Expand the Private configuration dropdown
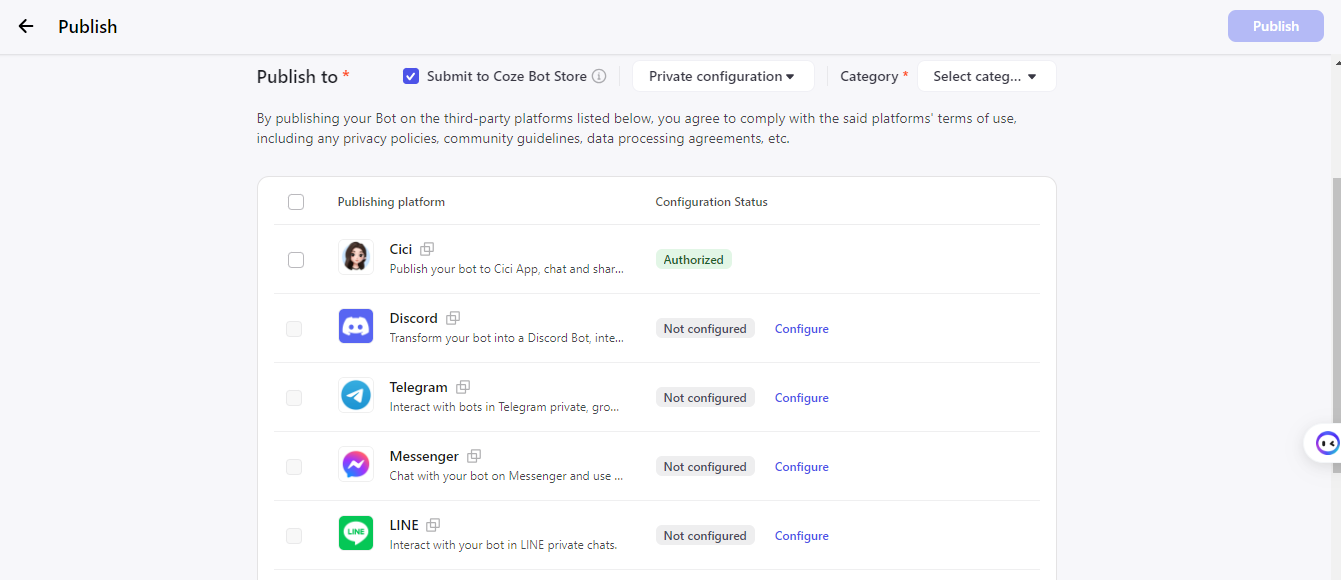The width and height of the screenshot is (1341, 580). click(x=722, y=76)
